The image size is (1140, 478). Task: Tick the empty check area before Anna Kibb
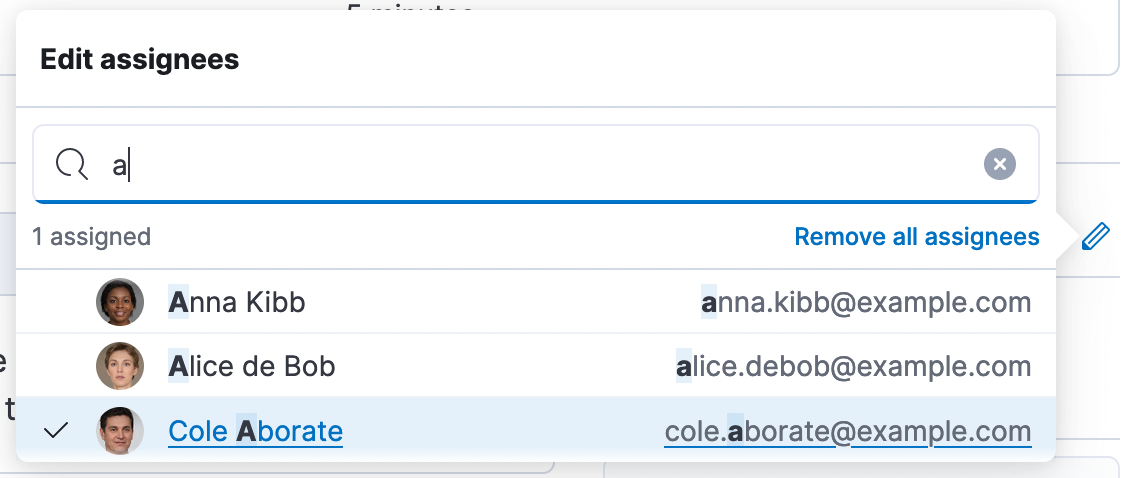(x=56, y=302)
